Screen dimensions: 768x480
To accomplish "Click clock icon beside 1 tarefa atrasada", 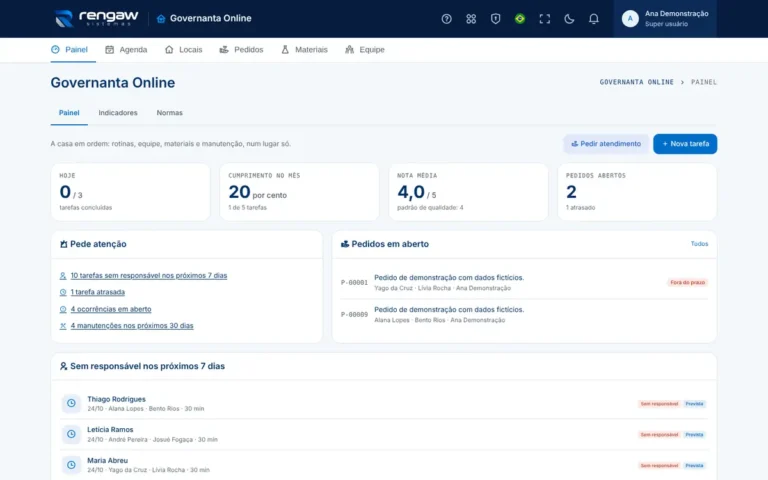I will pyautogui.click(x=63, y=292).
